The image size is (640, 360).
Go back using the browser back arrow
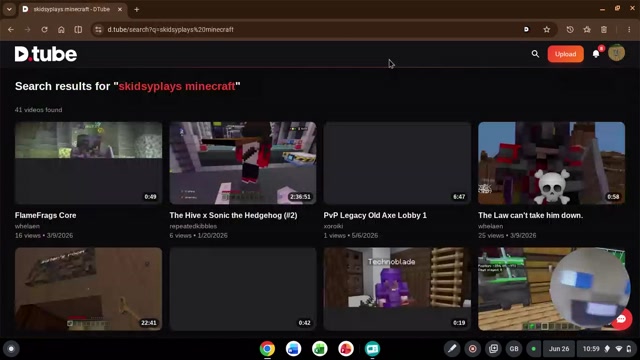[11, 29]
